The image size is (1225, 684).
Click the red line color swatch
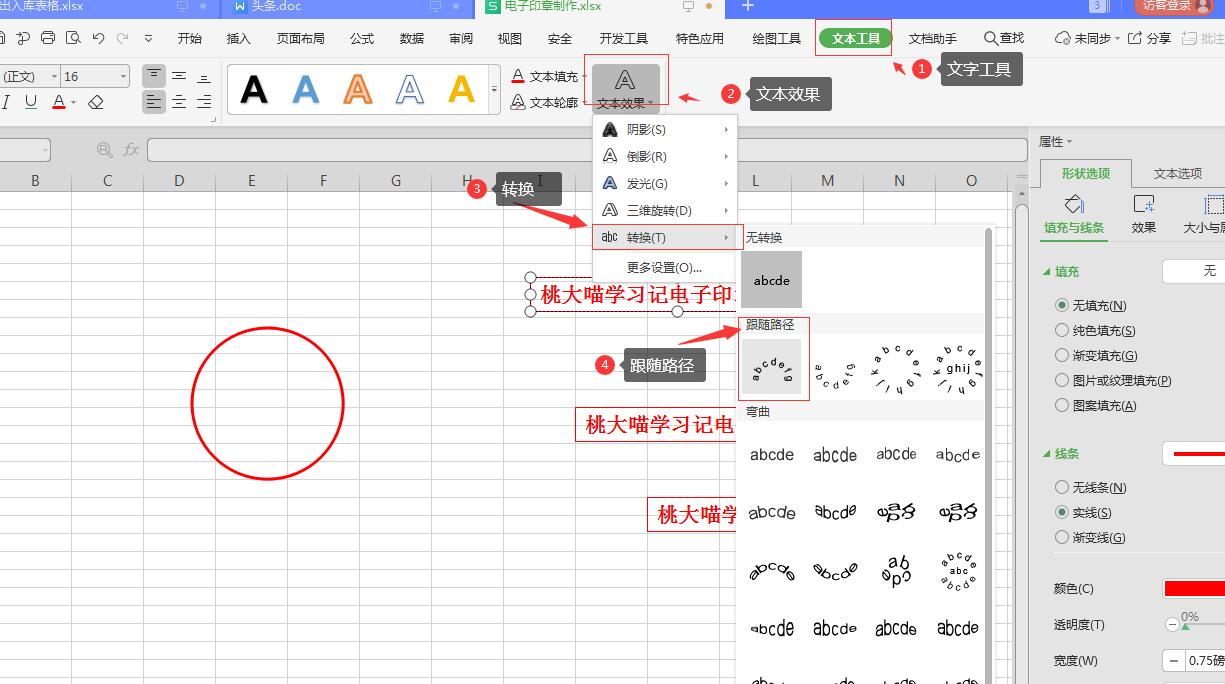(1196, 589)
